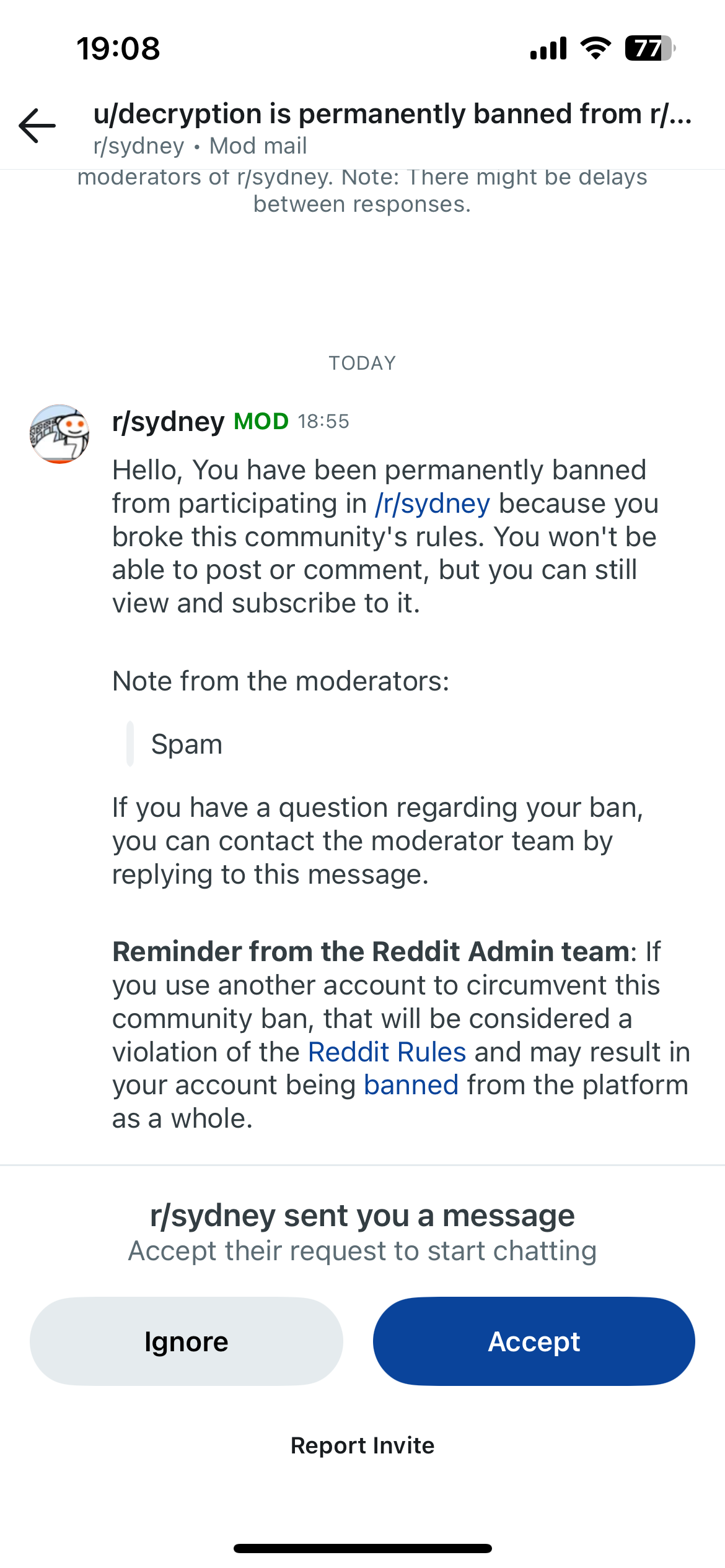Open the /r/sydney link in message
This screenshot has height=1568, width=725.
click(x=433, y=503)
